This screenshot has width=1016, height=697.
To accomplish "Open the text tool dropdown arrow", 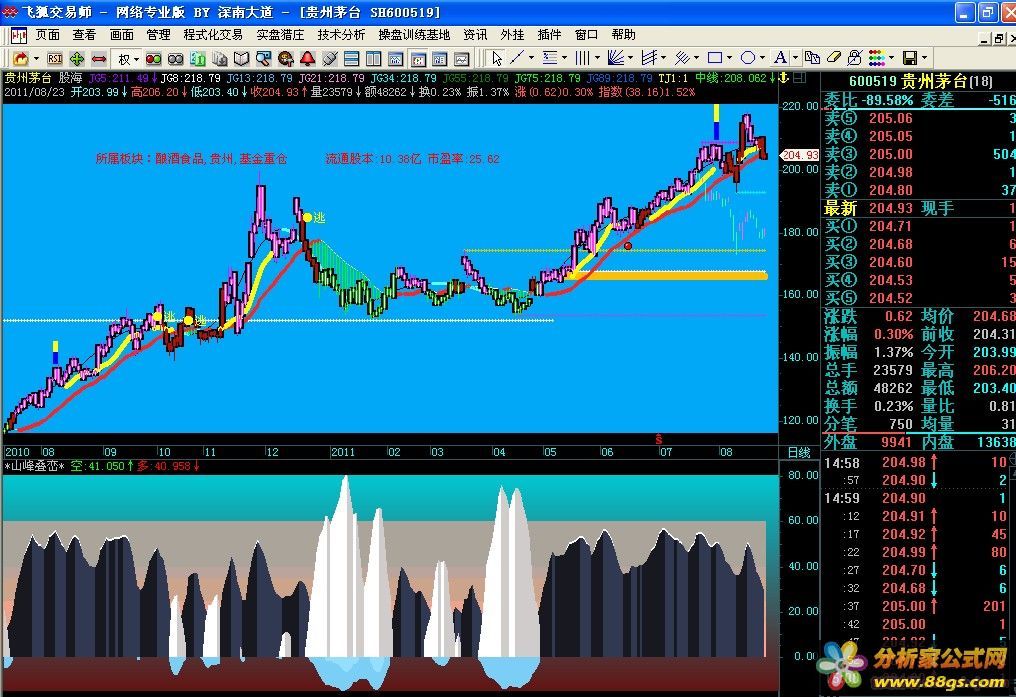I will click(x=795, y=58).
